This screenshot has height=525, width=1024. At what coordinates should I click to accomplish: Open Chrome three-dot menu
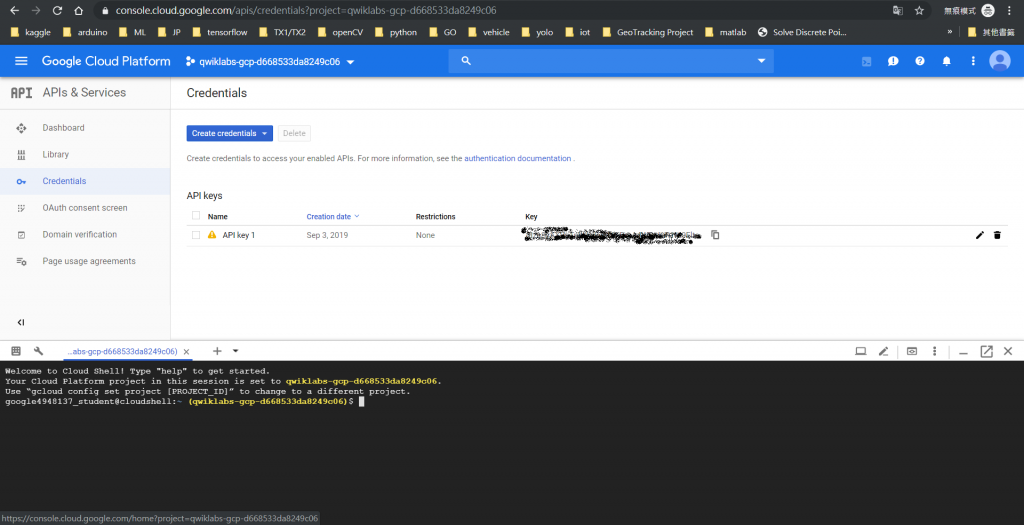[1010, 10]
